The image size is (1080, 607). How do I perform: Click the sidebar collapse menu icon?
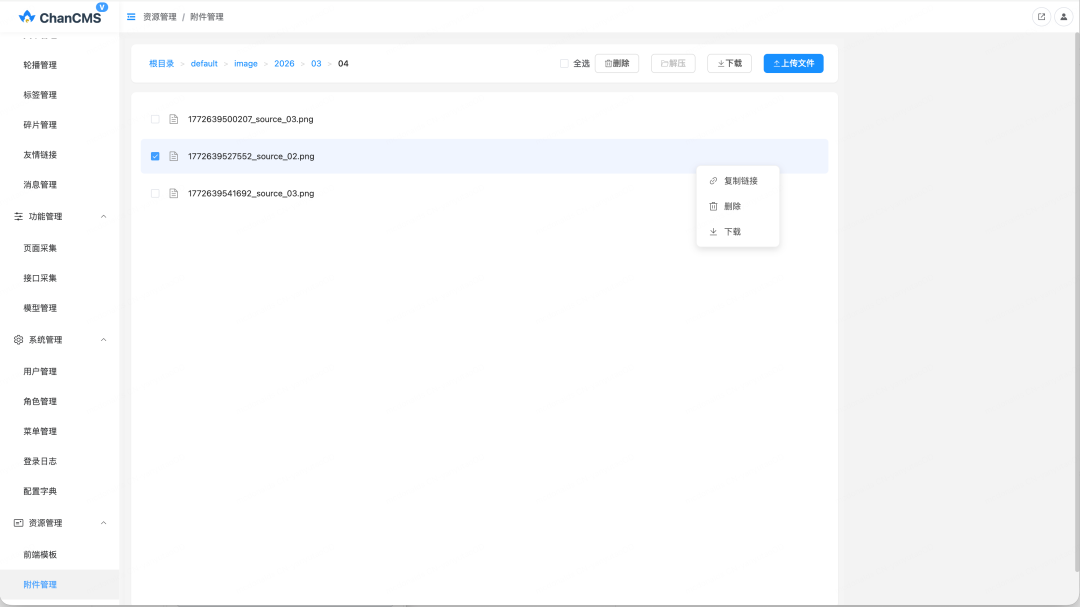[x=131, y=17]
